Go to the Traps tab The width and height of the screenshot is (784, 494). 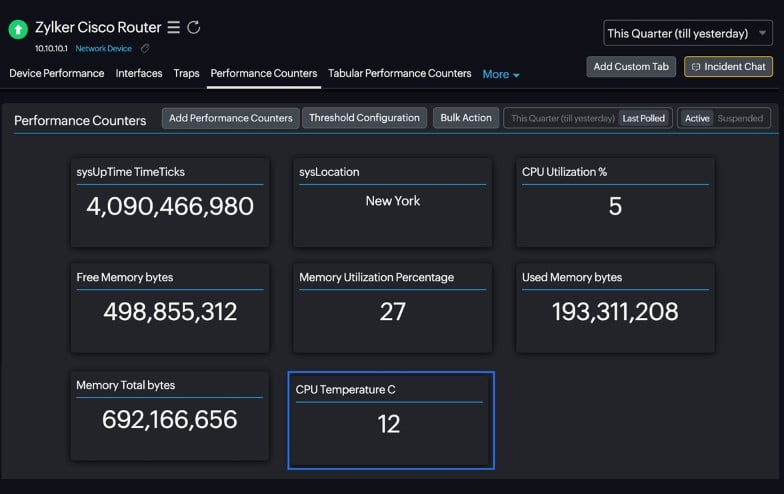186,74
